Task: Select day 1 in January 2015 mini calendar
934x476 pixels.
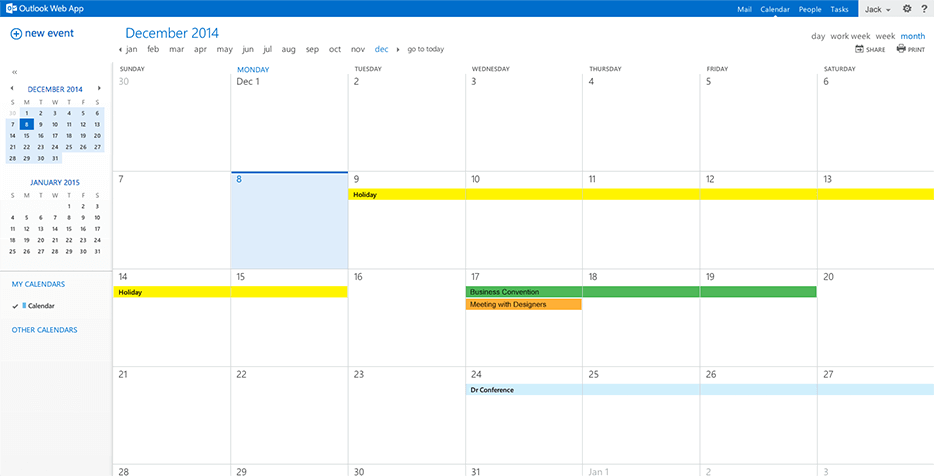Action: pyautogui.click(x=69, y=206)
